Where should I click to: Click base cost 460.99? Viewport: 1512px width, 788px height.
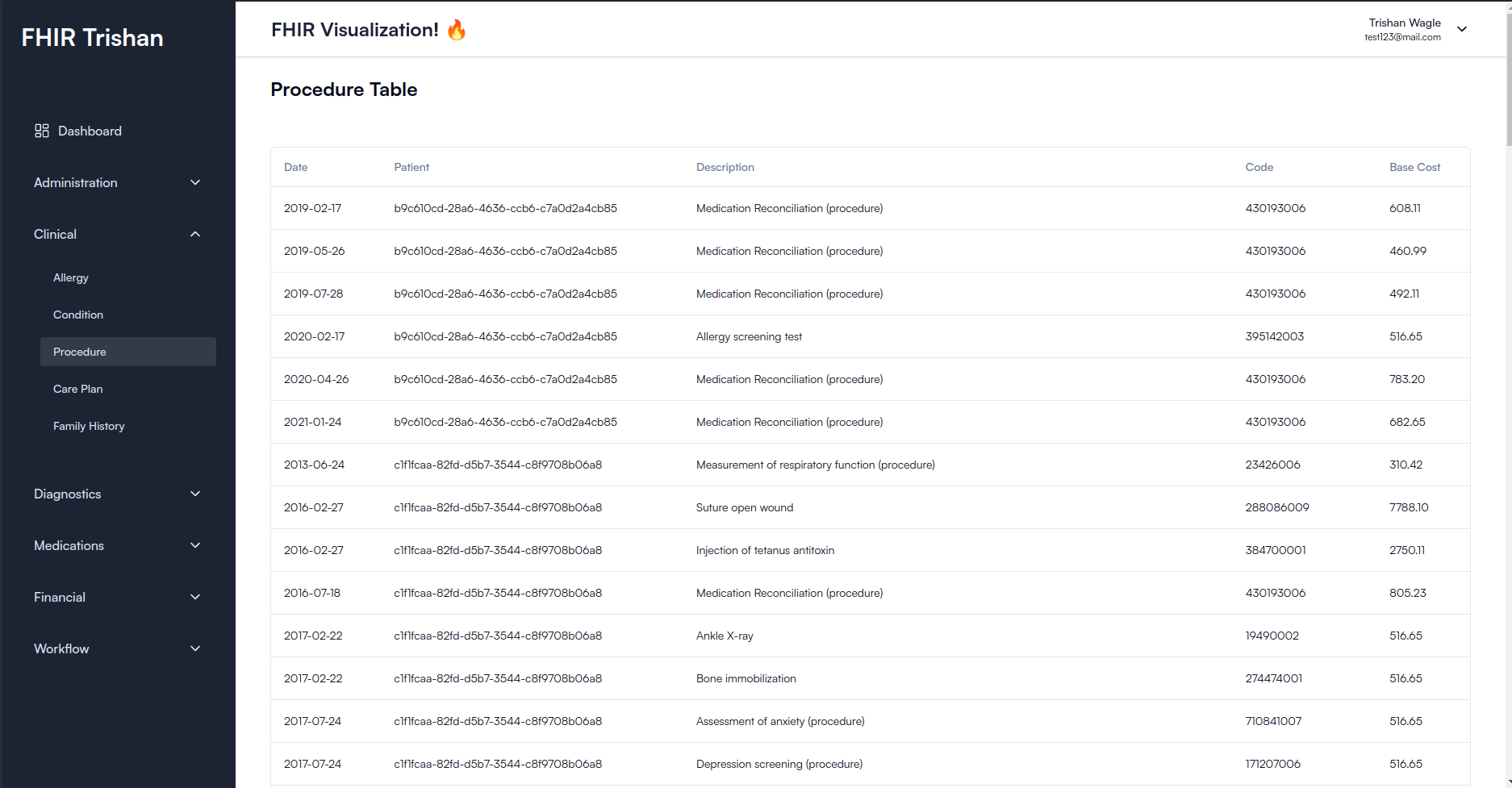[1408, 251]
